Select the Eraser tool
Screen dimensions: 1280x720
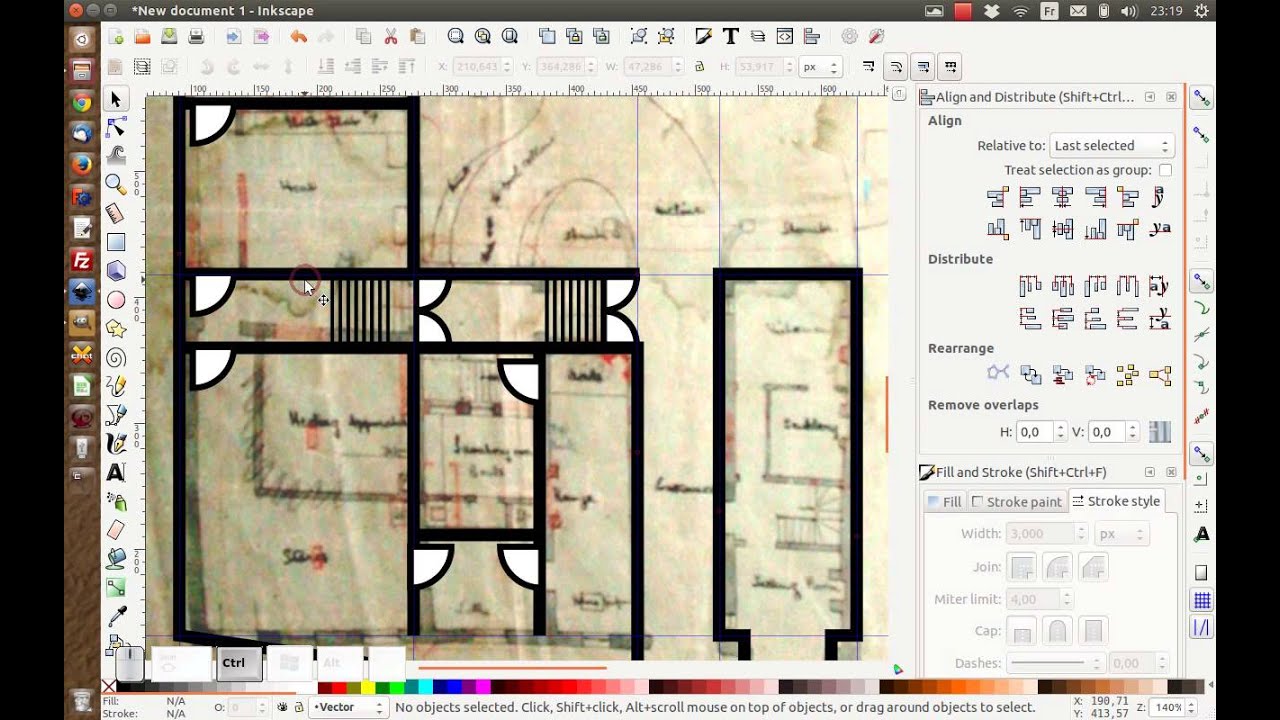(x=116, y=530)
